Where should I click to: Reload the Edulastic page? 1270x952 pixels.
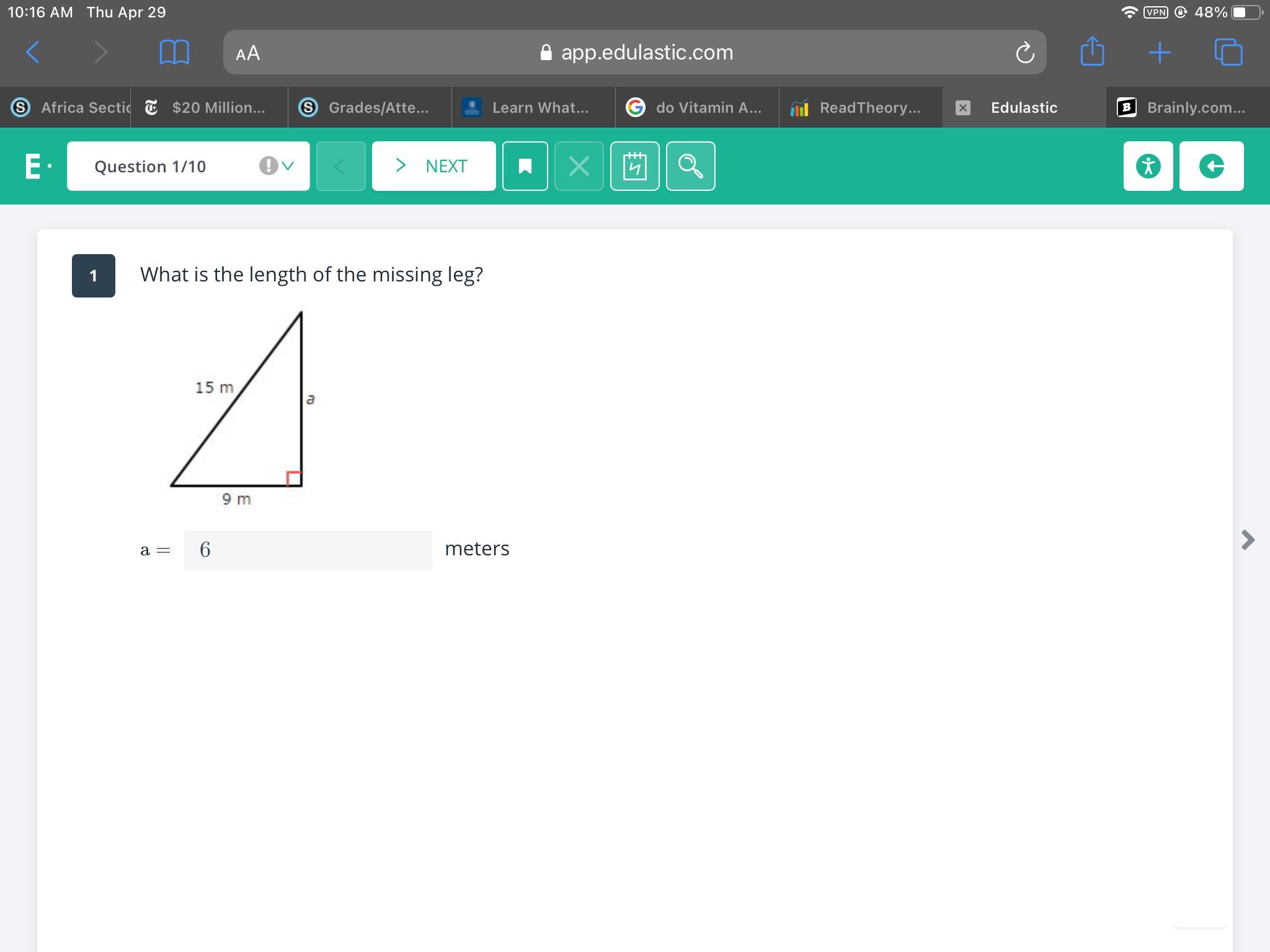[1024, 53]
